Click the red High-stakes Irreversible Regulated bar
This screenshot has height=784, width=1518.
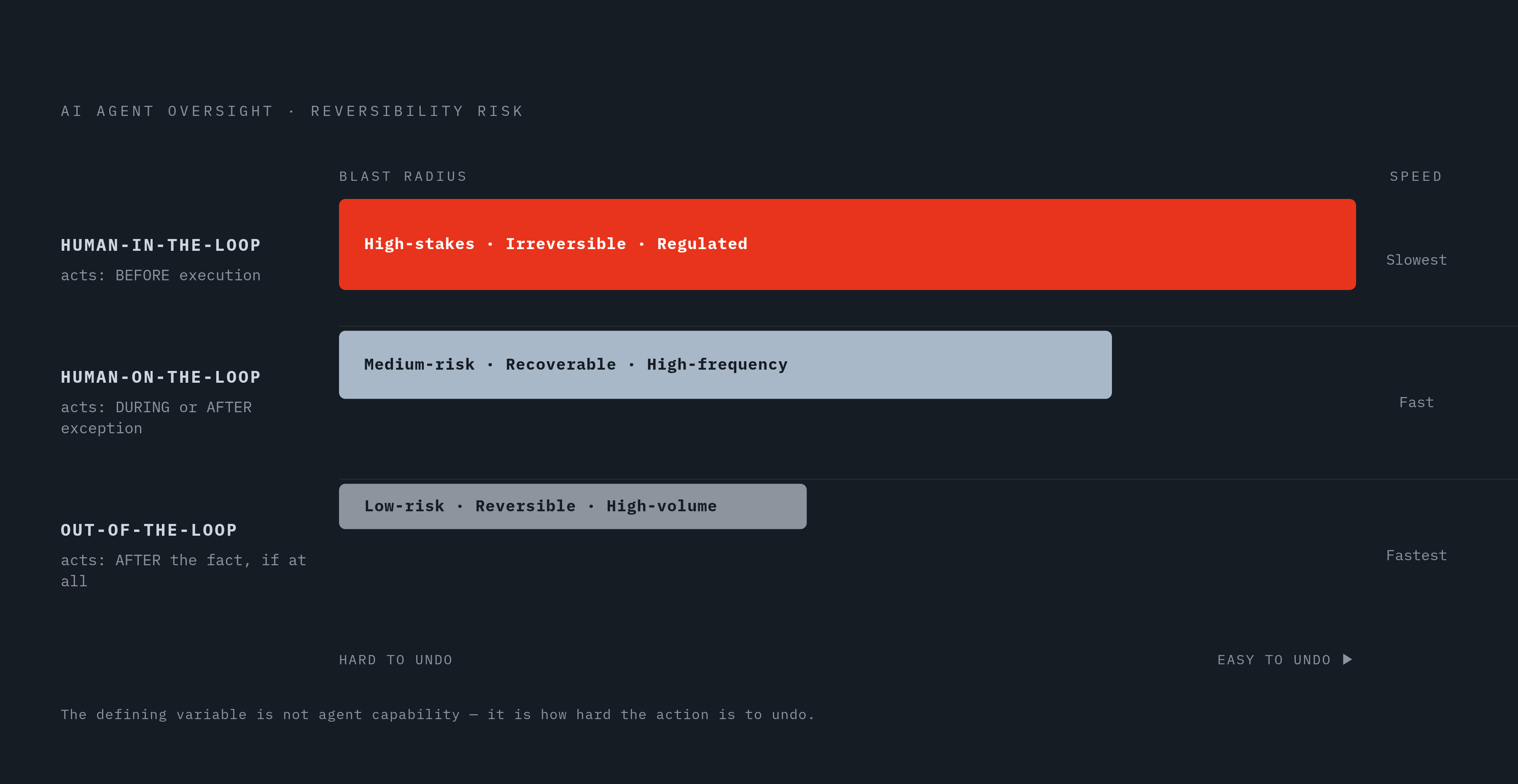click(x=847, y=244)
